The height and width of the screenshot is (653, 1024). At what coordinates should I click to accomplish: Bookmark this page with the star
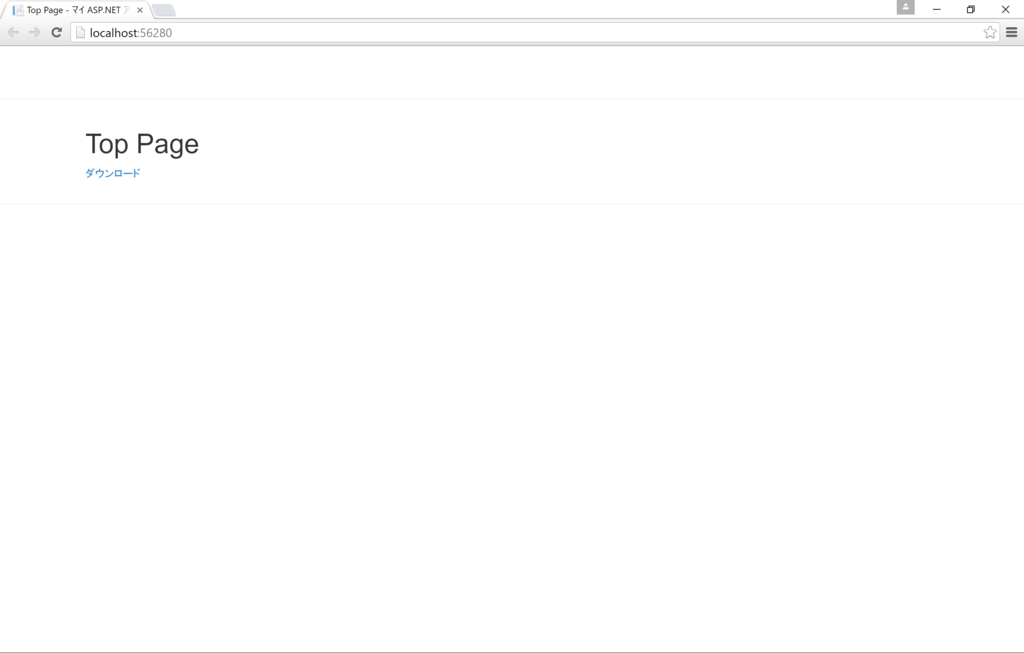tap(990, 32)
